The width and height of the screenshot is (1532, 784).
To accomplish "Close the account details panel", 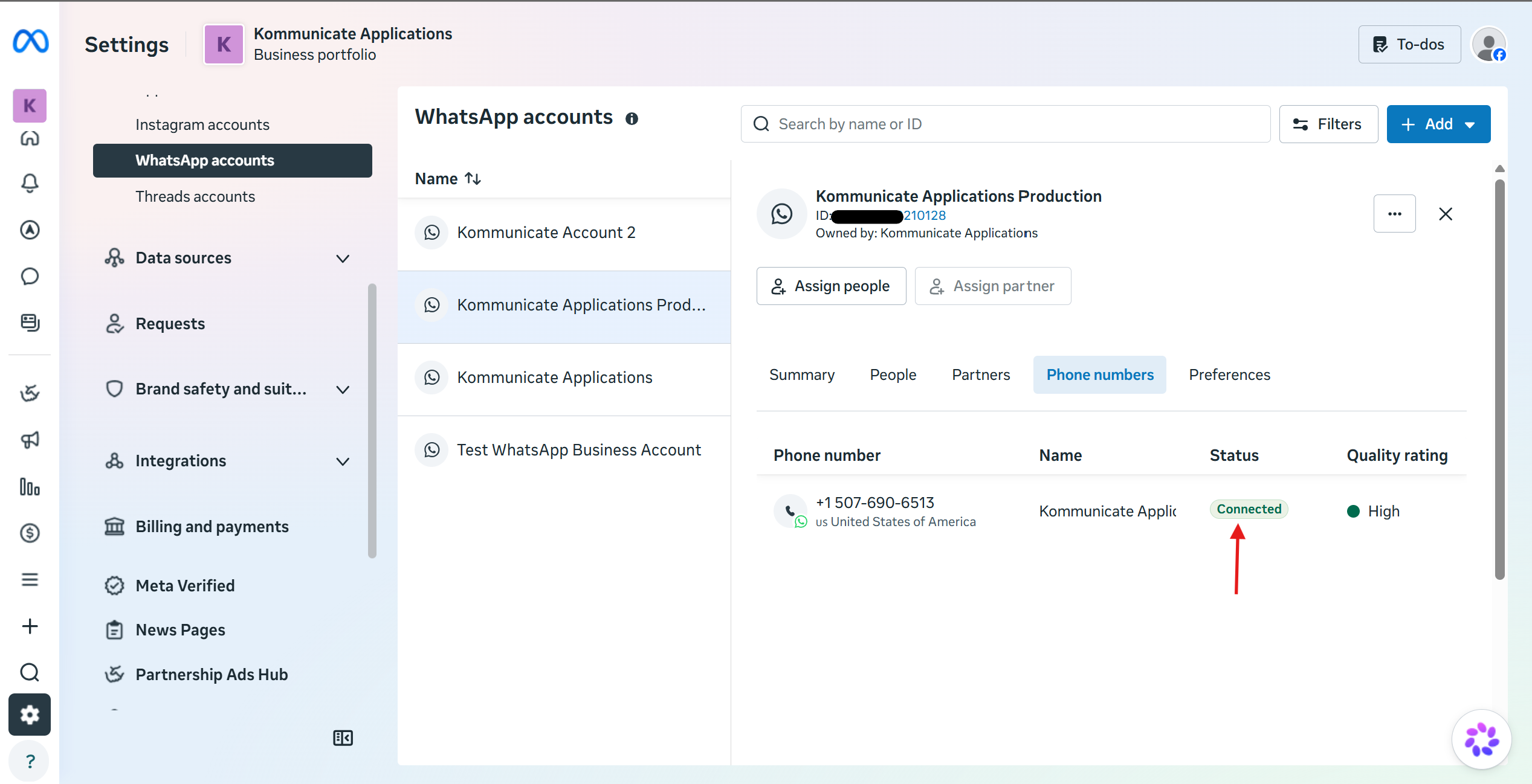I will (x=1446, y=214).
